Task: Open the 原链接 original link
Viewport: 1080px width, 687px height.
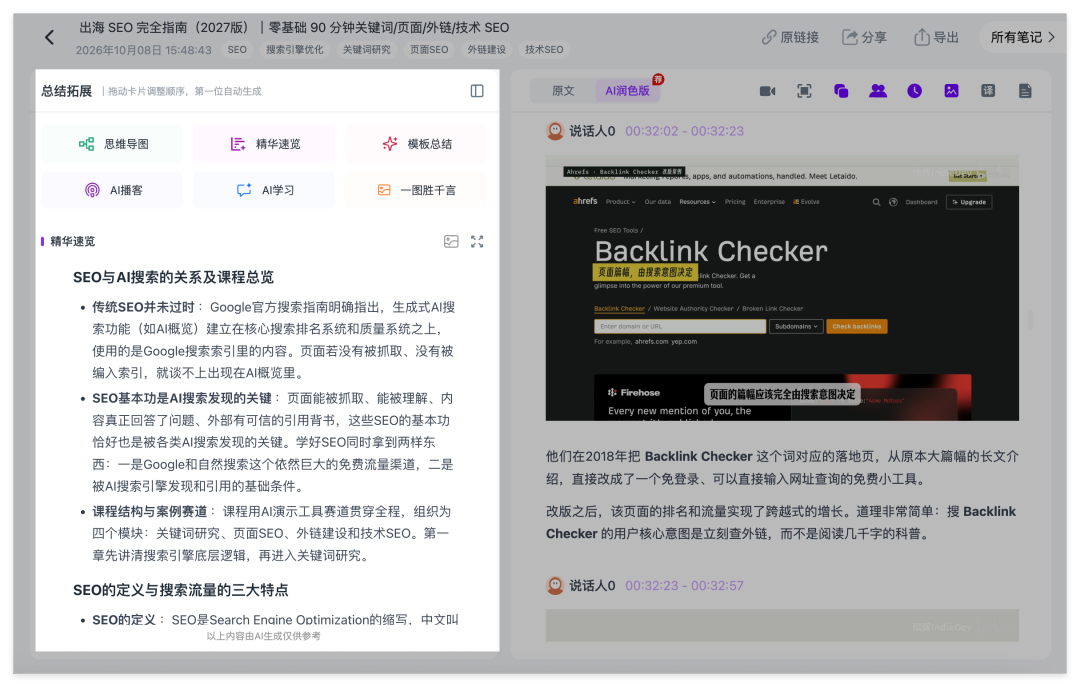Action: pyautogui.click(x=790, y=37)
